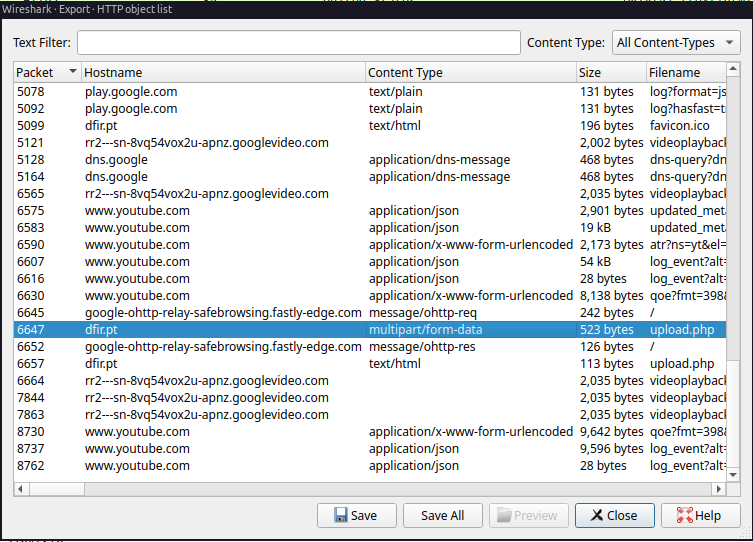This screenshot has width=753, height=542.
Task: Select packet 5078 play.google.com row
Action: point(370,92)
